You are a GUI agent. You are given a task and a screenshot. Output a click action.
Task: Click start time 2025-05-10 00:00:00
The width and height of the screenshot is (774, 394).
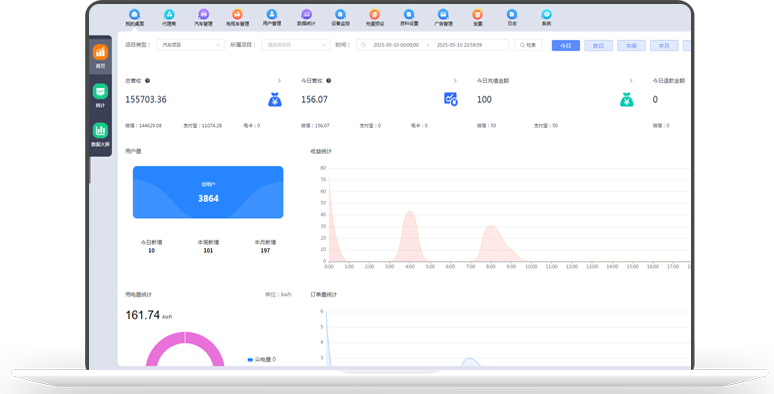[396, 45]
